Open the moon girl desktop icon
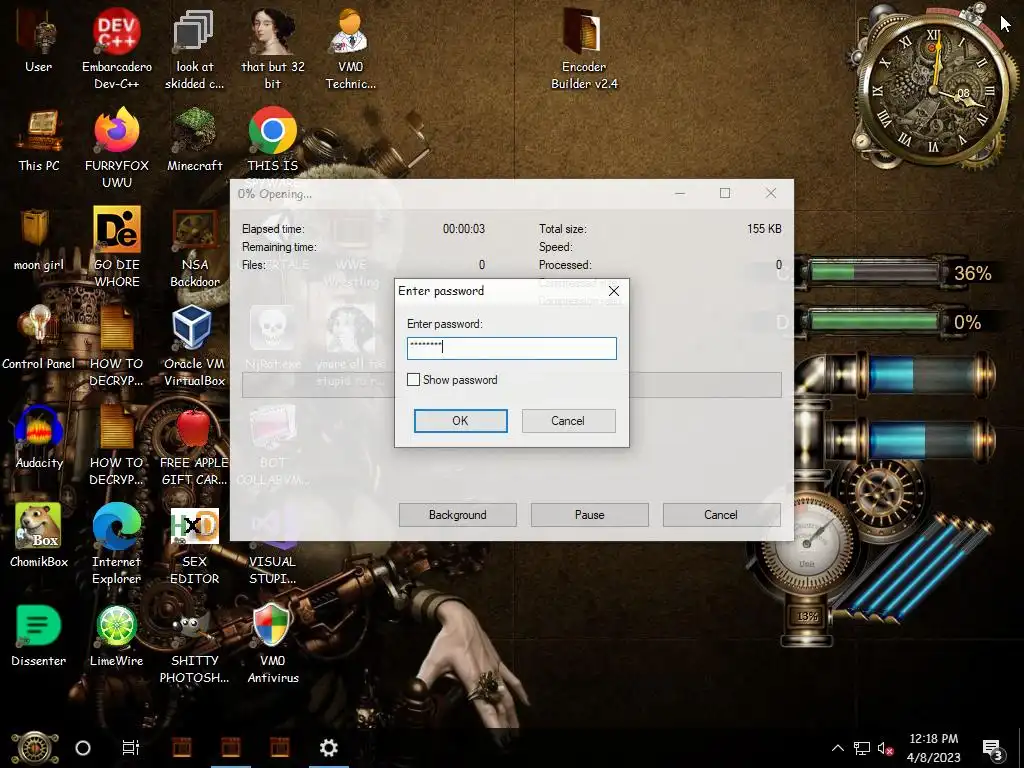Image resolution: width=1024 pixels, height=768 pixels. [39, 239]
